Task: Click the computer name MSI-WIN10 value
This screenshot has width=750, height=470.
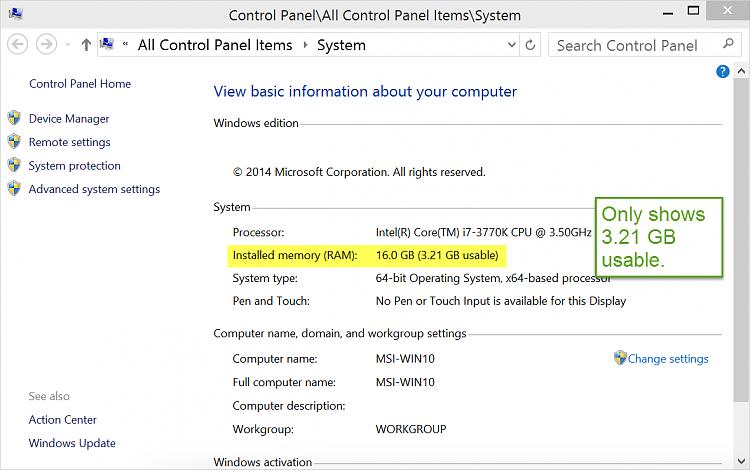Action: pos(405,359)
